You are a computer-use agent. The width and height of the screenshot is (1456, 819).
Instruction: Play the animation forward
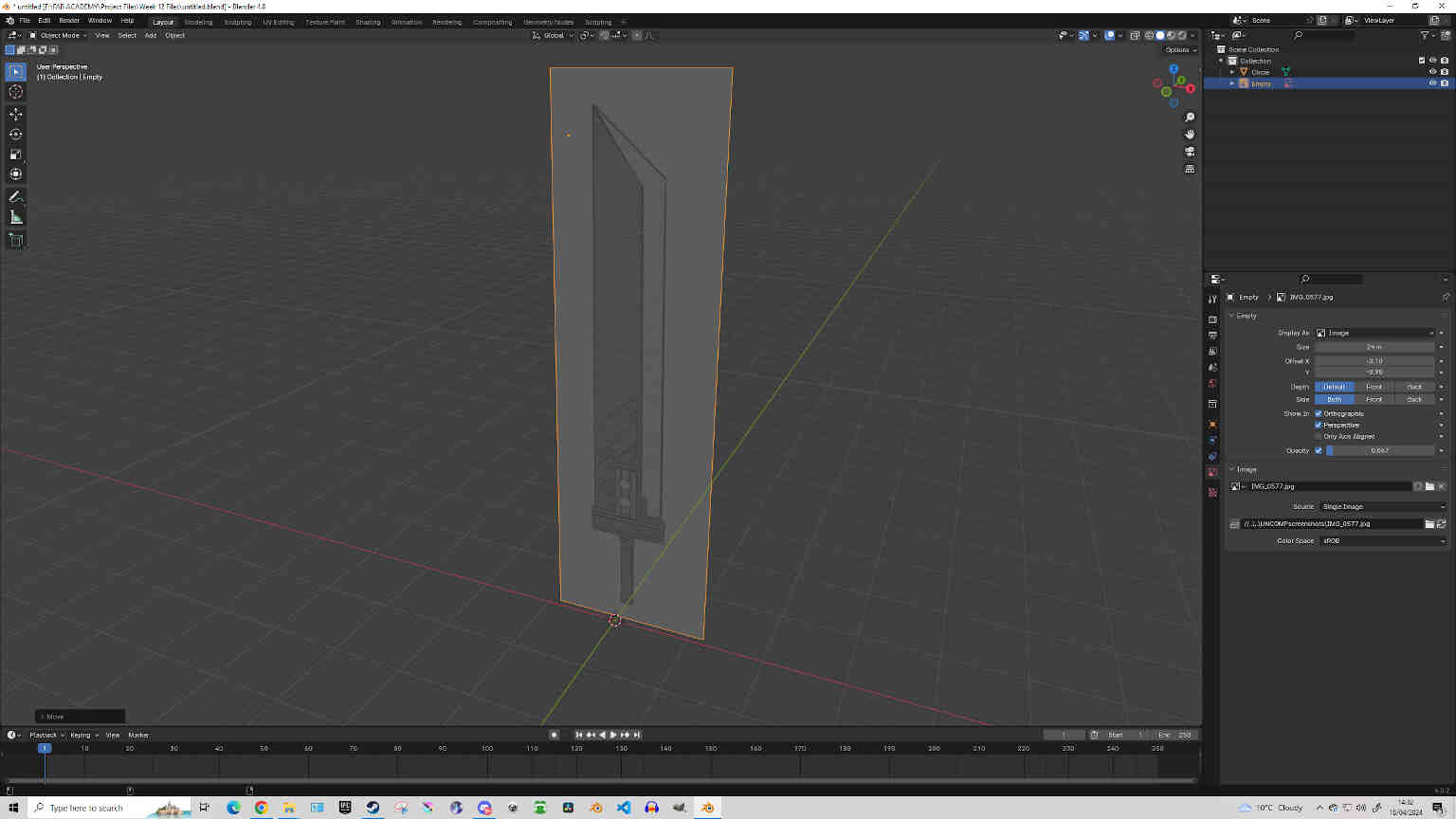613,735
